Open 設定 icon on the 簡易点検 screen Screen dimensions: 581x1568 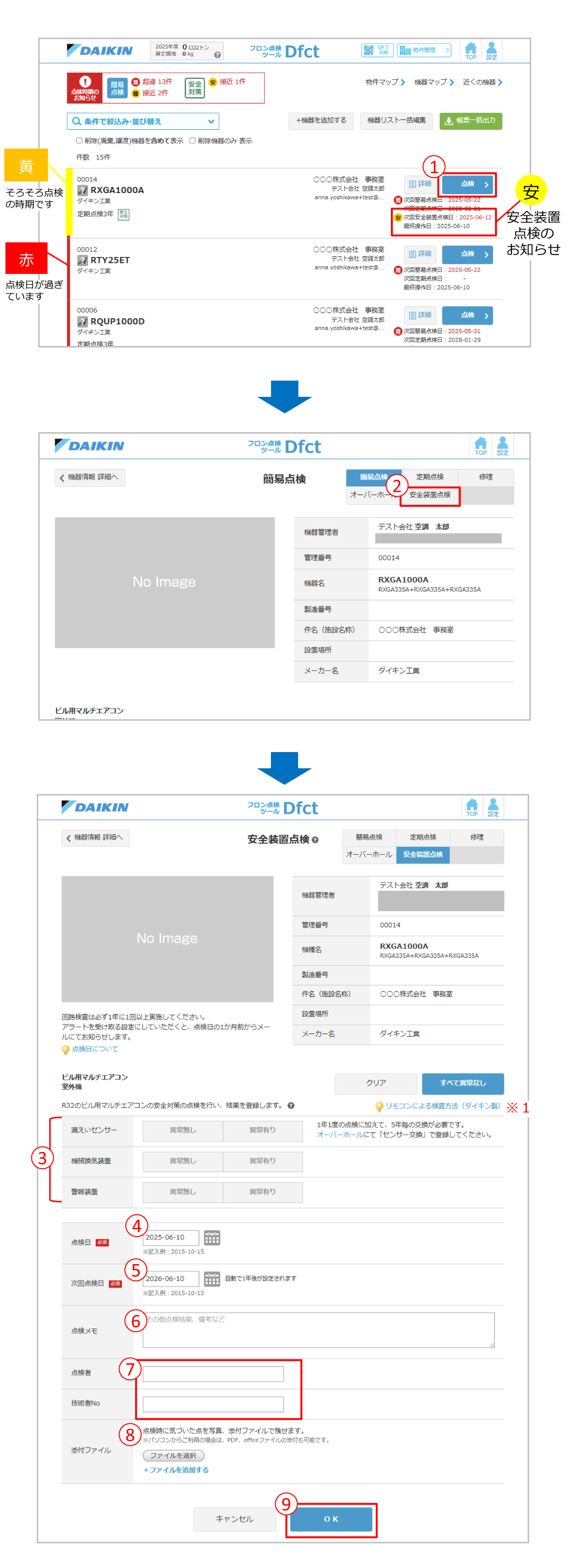(x=503, y=446)
